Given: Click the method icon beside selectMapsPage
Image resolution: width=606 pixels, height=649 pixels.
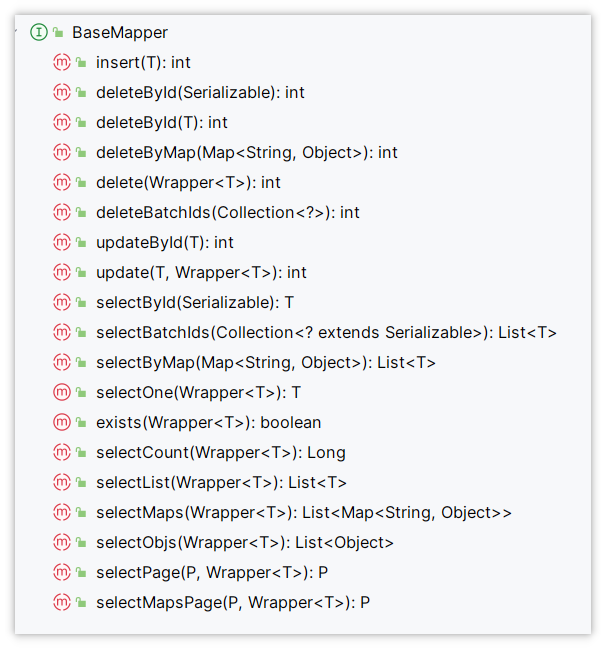Looking at the screenshot, I should (x=62, y=602).
